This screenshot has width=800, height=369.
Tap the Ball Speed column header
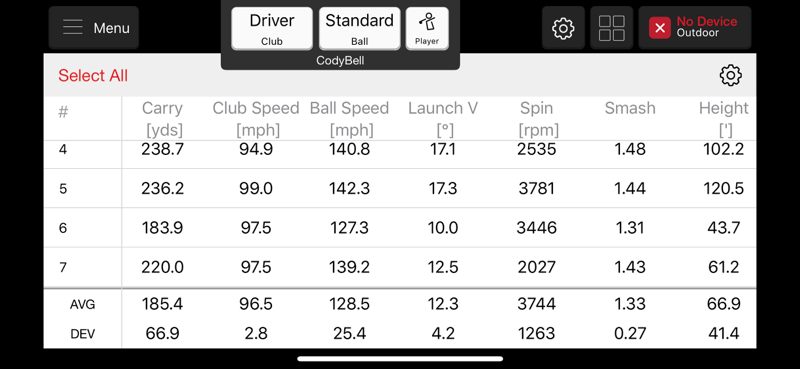click(349, 119)
